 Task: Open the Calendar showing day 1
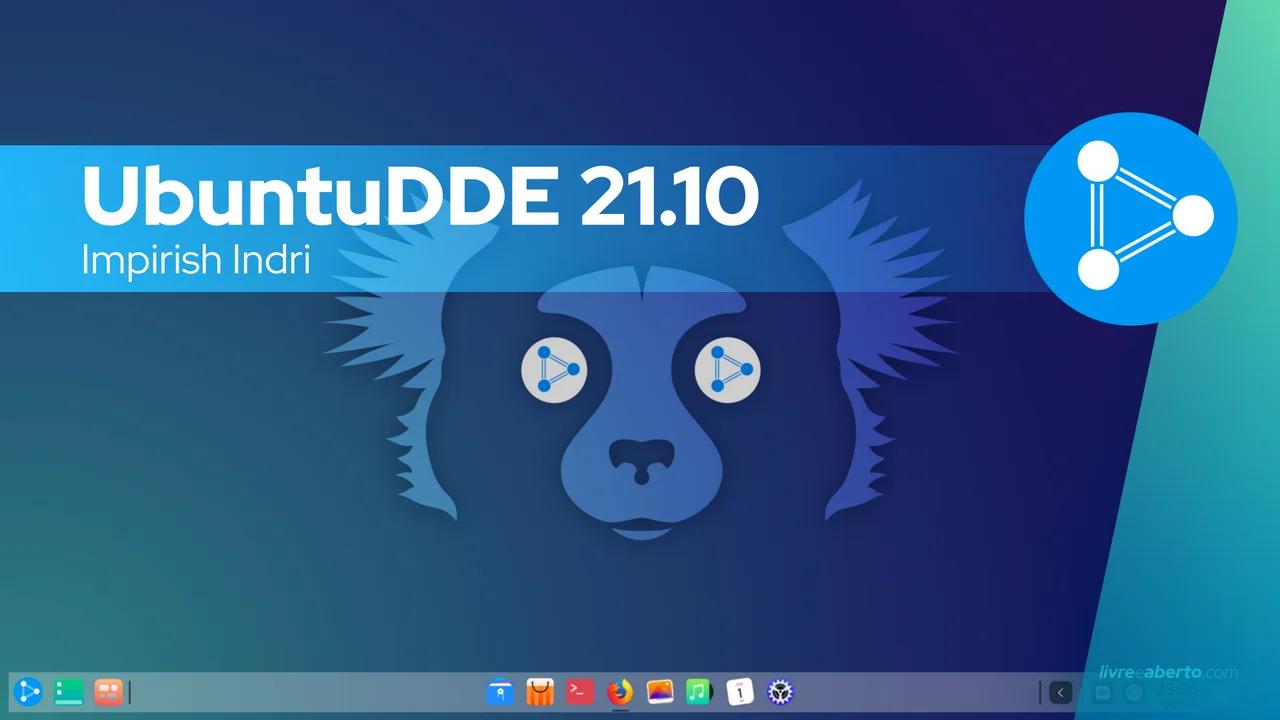pos(738,692)
